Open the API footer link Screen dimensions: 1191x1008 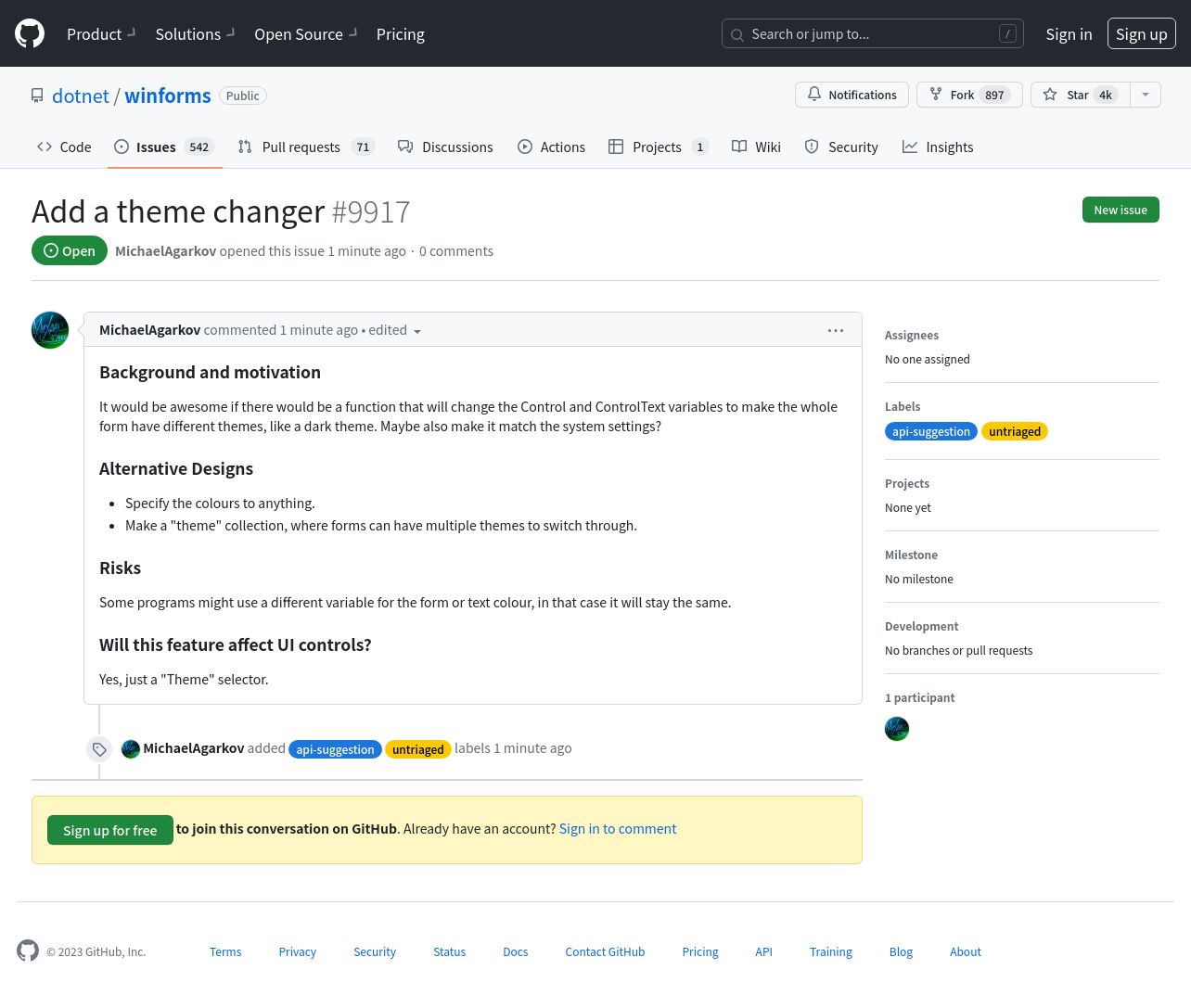pyautogui.click(x=764, y=952)
